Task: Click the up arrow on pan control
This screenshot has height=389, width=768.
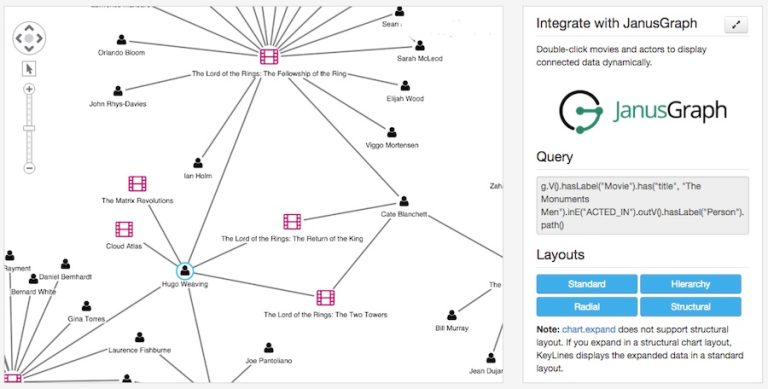Action: point(29,28)
